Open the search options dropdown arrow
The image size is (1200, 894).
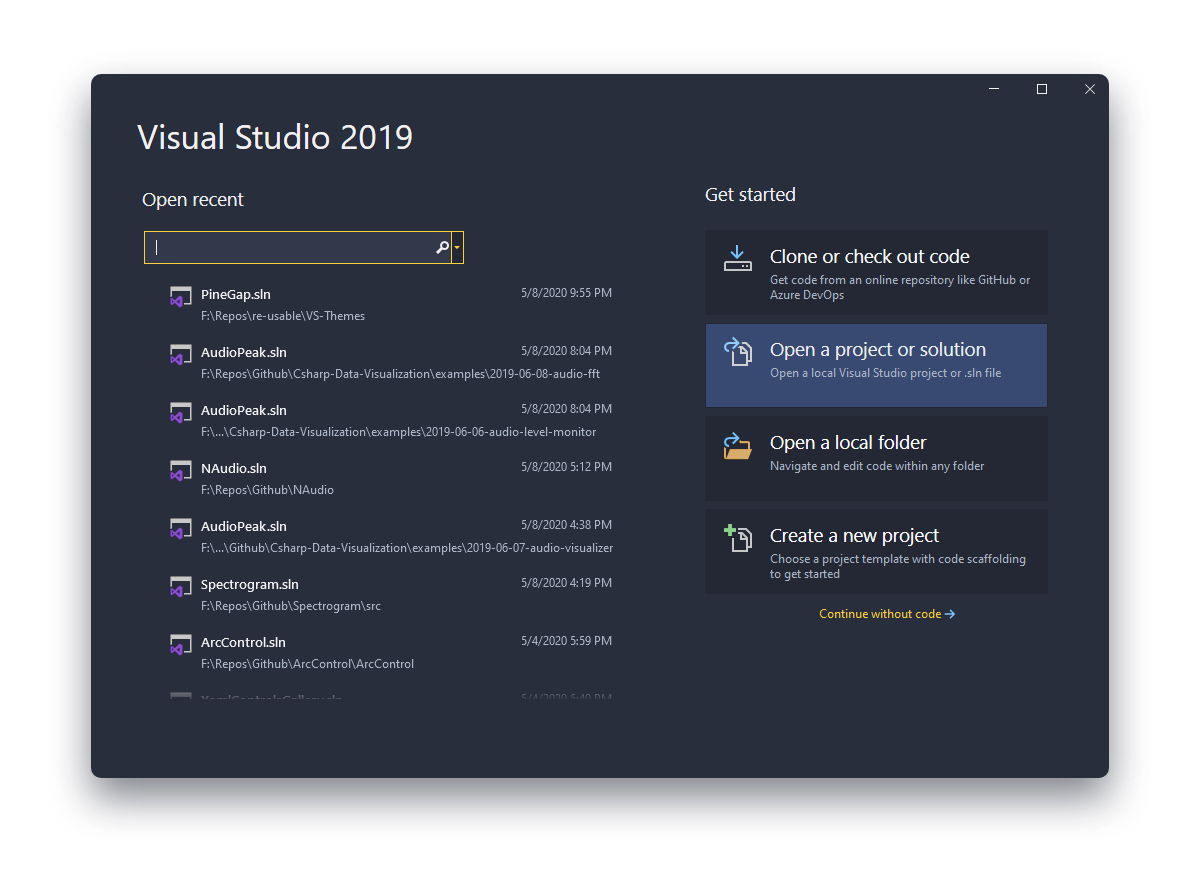(457, 247)
